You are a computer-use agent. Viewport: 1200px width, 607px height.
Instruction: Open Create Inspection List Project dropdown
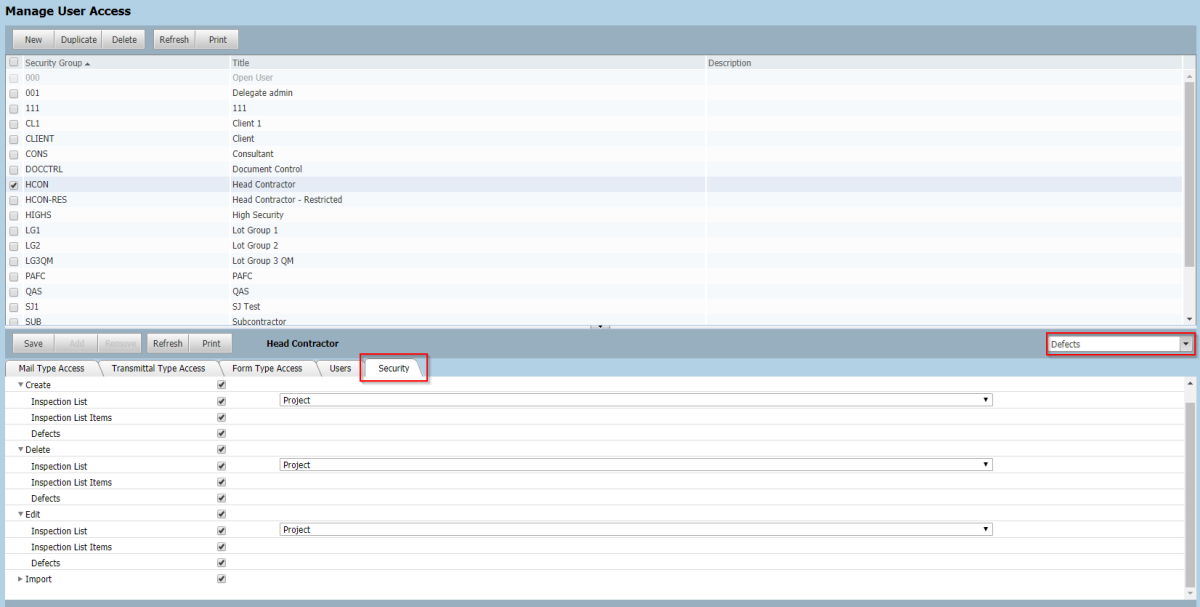click(636, 400)
